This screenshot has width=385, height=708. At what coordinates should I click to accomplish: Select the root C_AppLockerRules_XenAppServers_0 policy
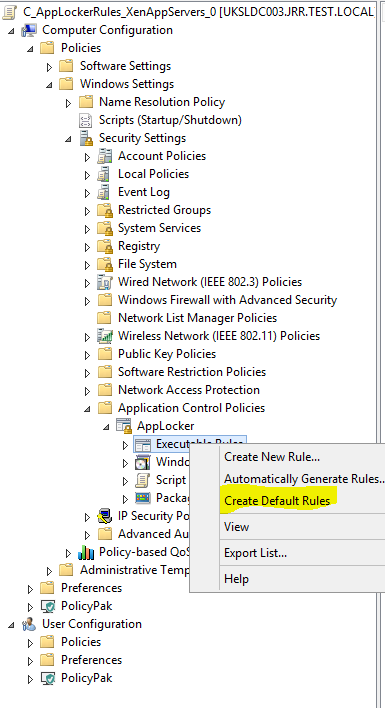tap(199, 12)
